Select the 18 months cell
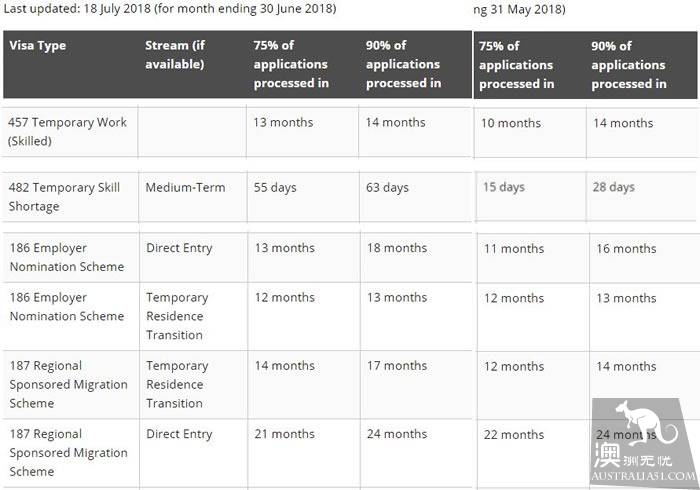This screenshot has width=700, height=490. pos(416,257)
